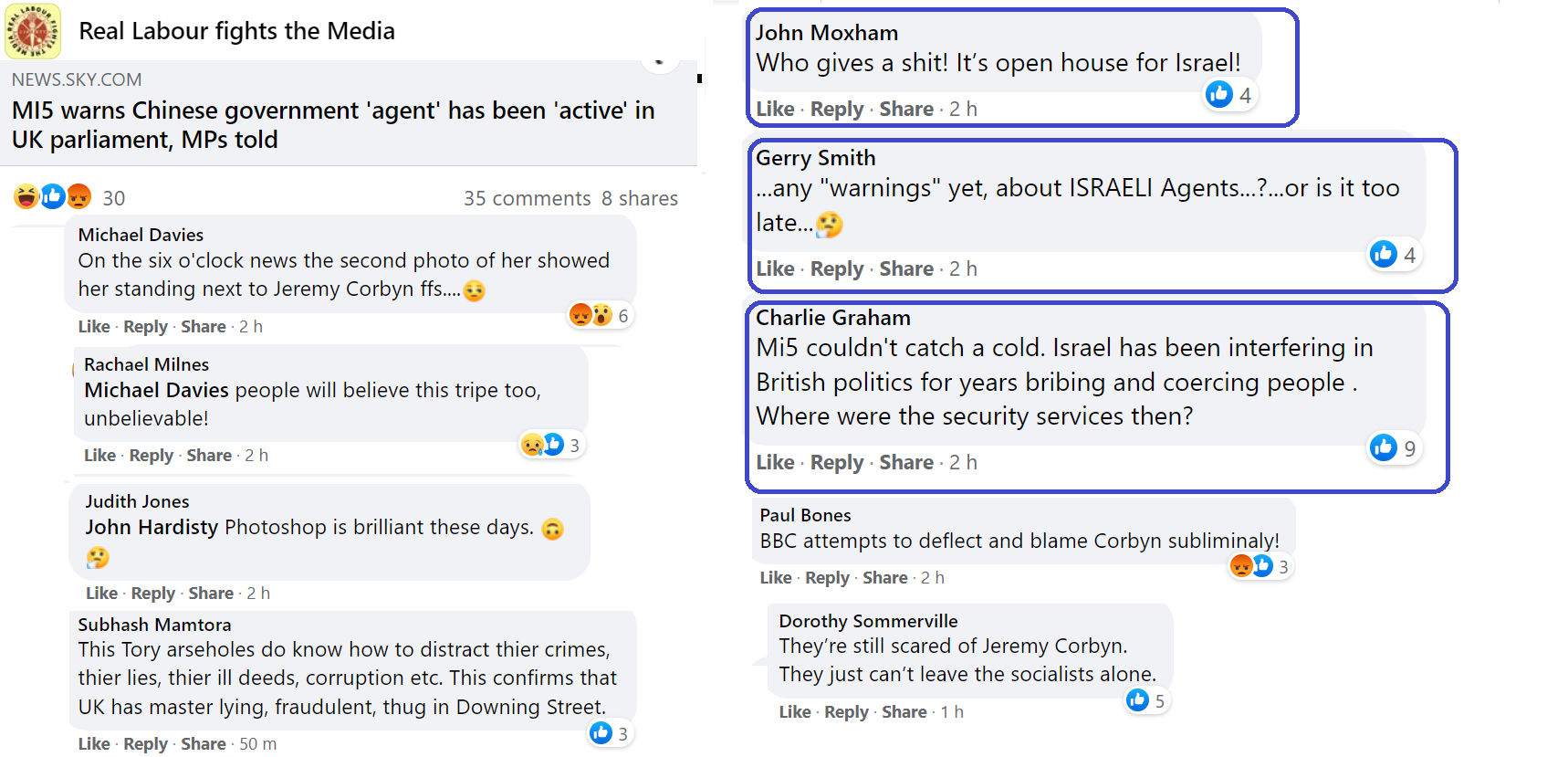Like Paul Bones' comment
Image resolution: width=1568 pixels, height=757 pixels.
tap(775, 578)
